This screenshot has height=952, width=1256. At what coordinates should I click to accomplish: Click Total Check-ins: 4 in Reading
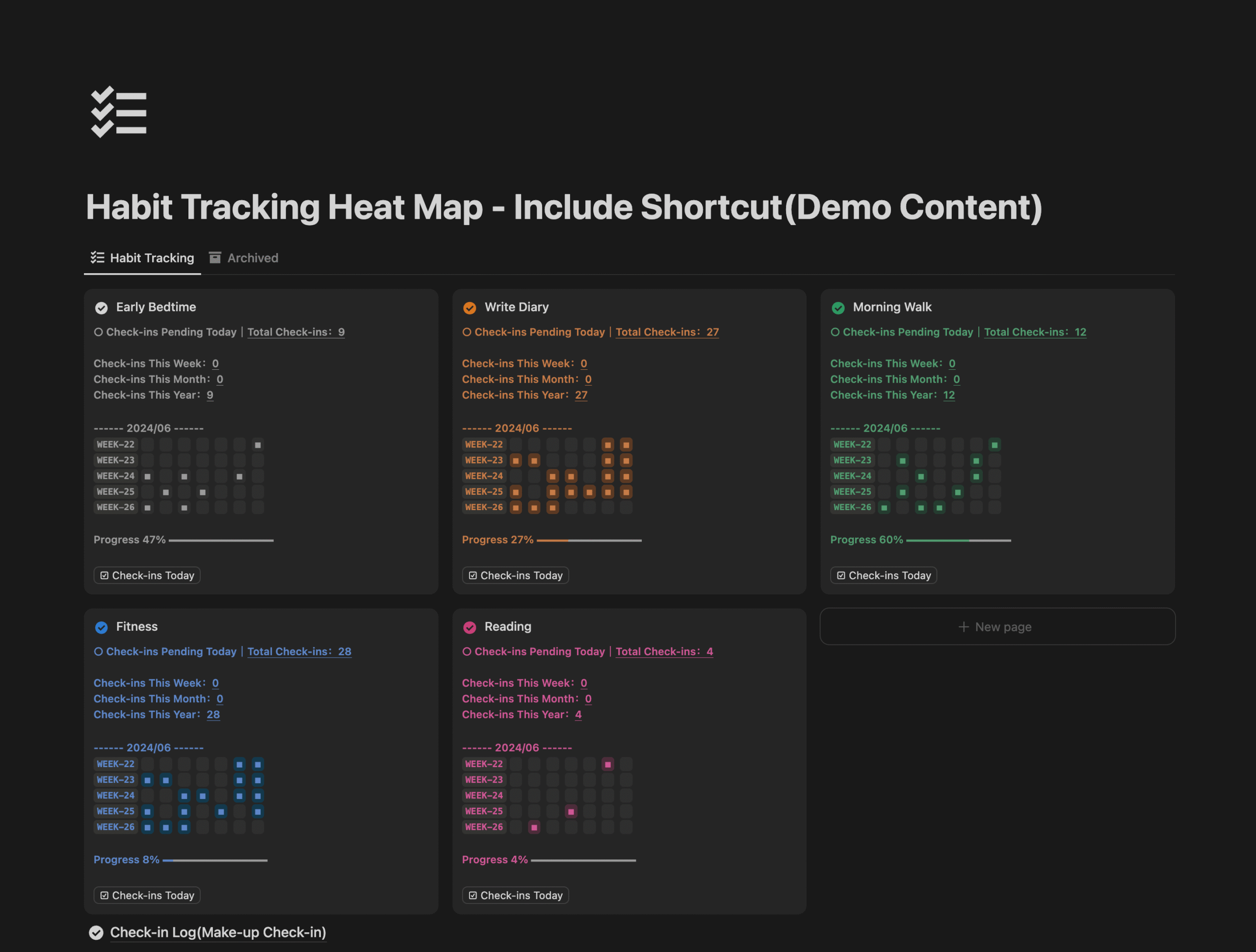click(x=664, y=652)
